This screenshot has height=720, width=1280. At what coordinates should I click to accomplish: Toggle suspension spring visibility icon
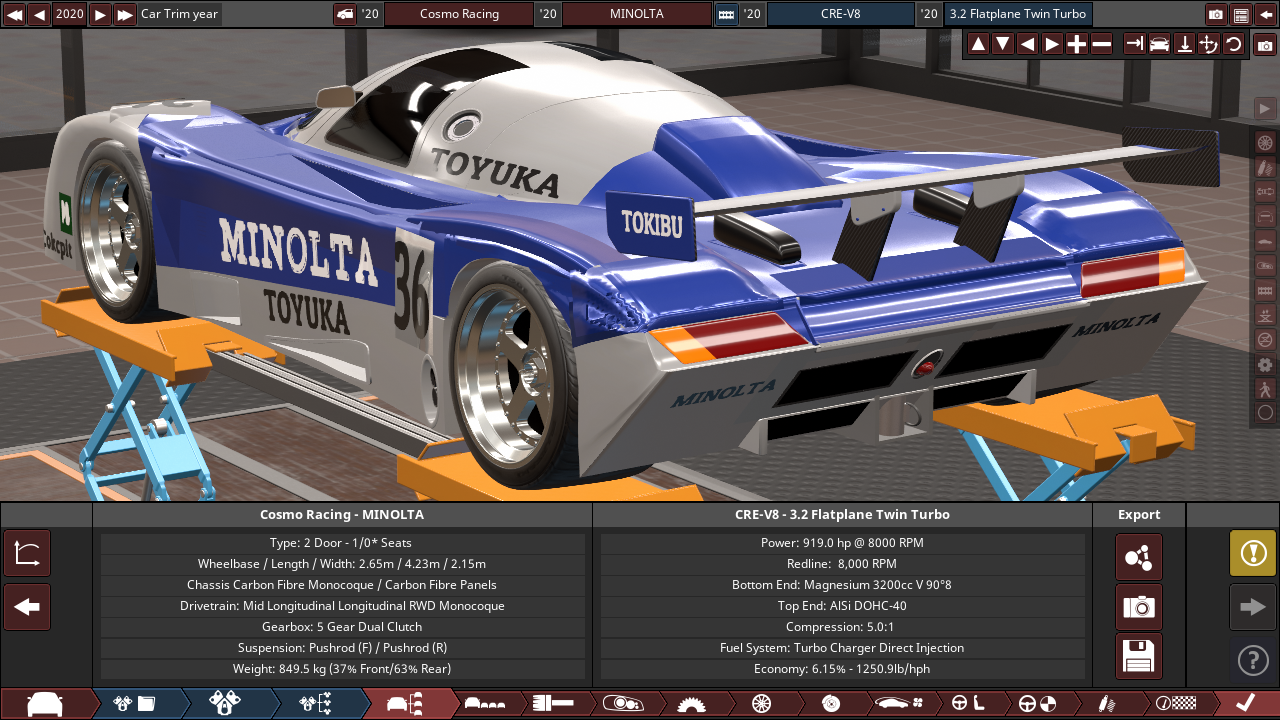click(1265, 167)
